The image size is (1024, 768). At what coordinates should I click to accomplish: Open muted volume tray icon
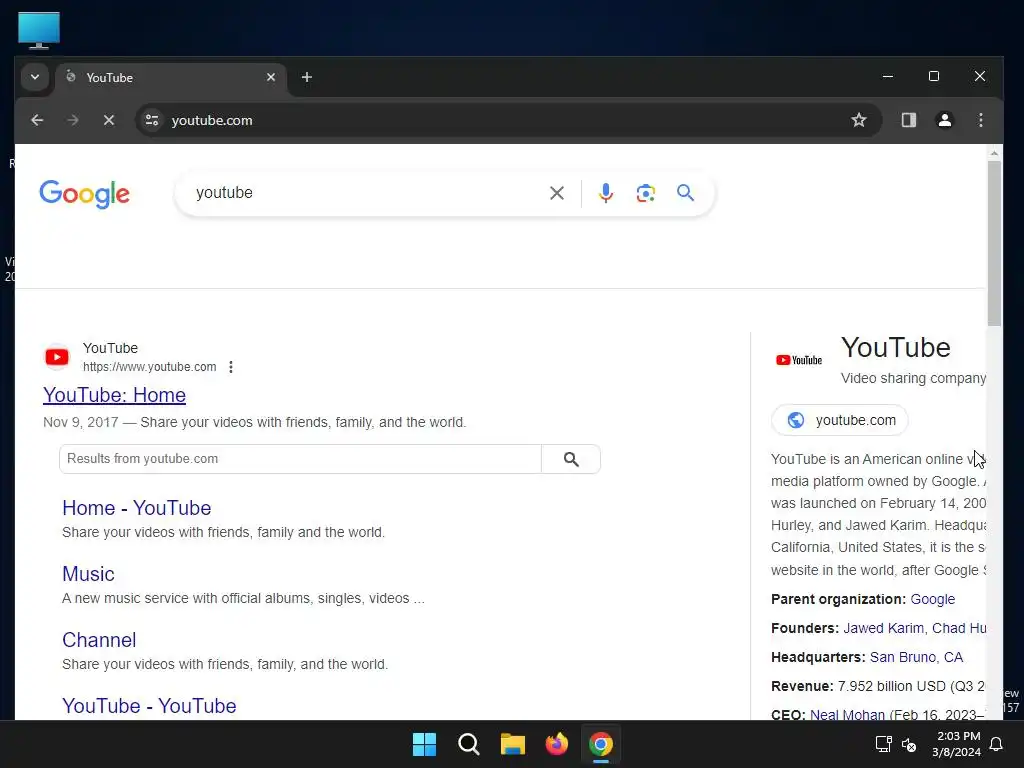908,744
